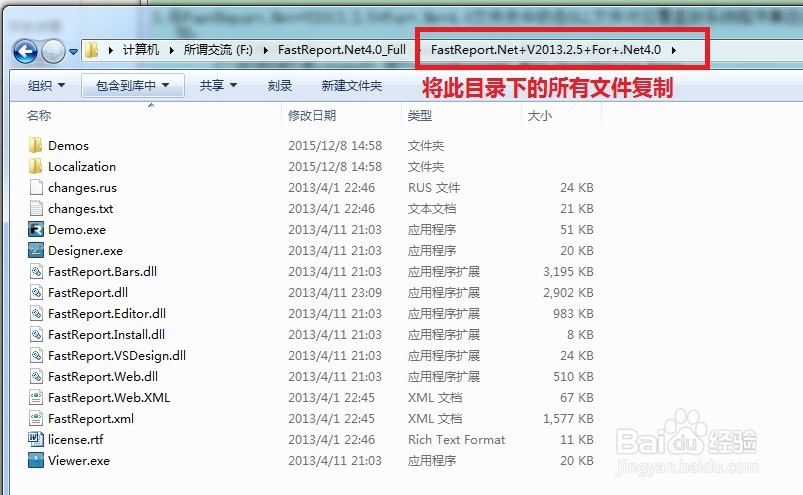Click the changes.txt file name

tap(80, 209)
